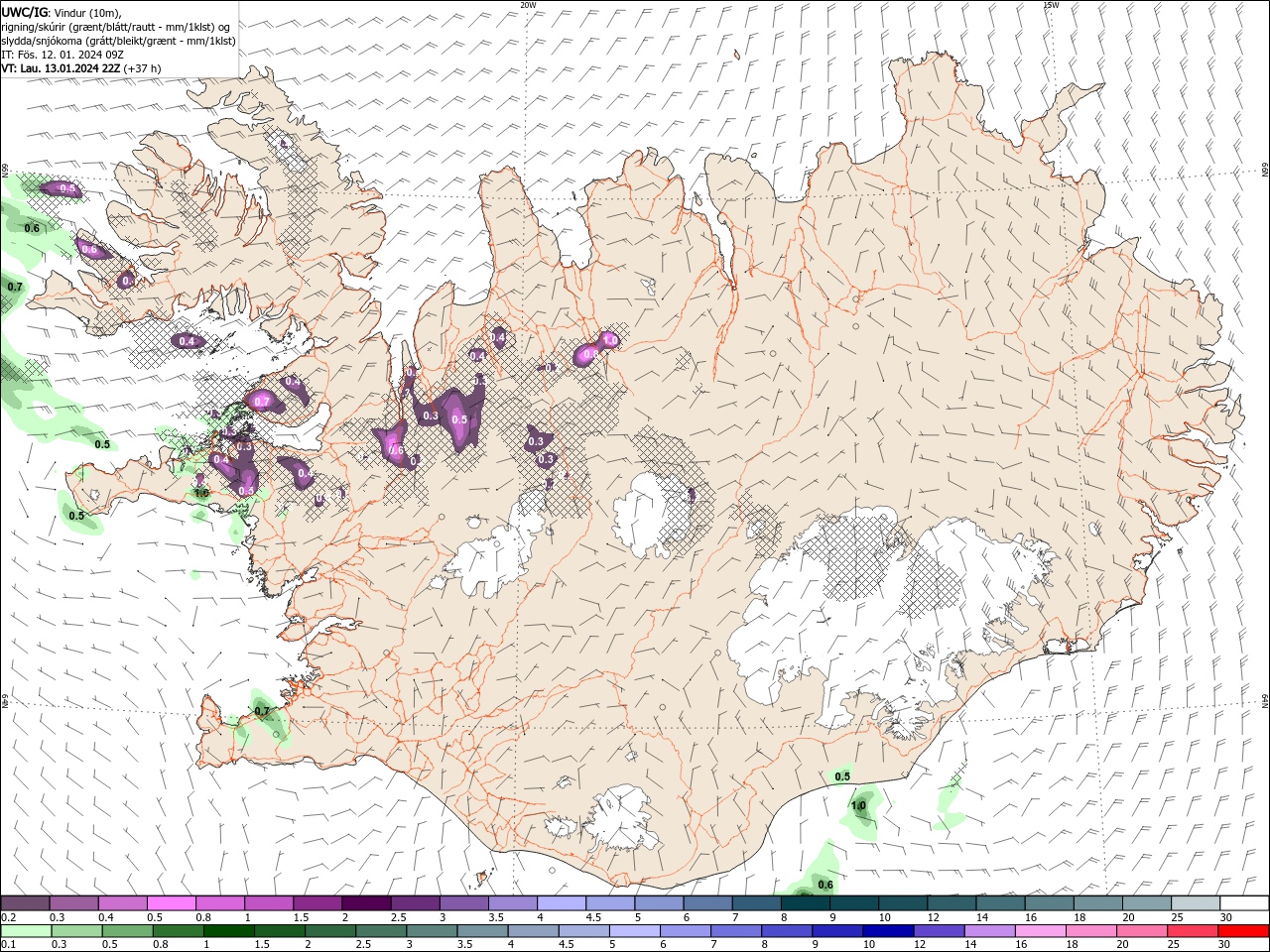Click the light lavender swatch labeled 4 in top legend
The width and height of the screenshot is (1270, 952).
[x=561, y=903]
